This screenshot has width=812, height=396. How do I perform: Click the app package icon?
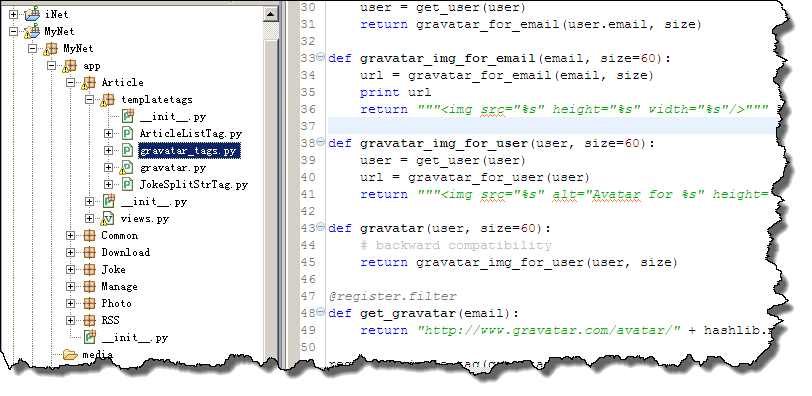[x=69, y=66]
